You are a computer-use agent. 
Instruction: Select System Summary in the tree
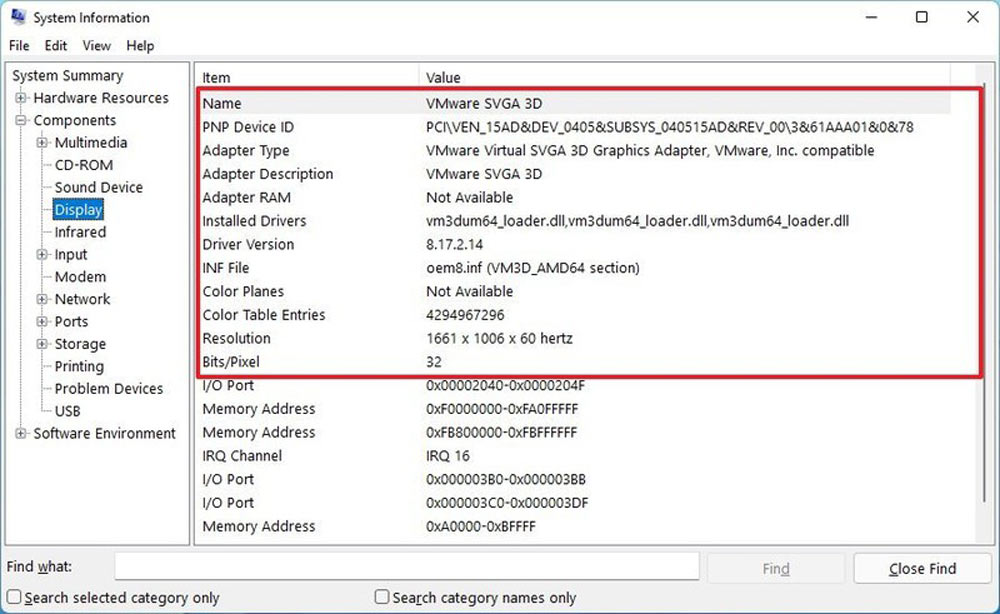tap(68, 75)
